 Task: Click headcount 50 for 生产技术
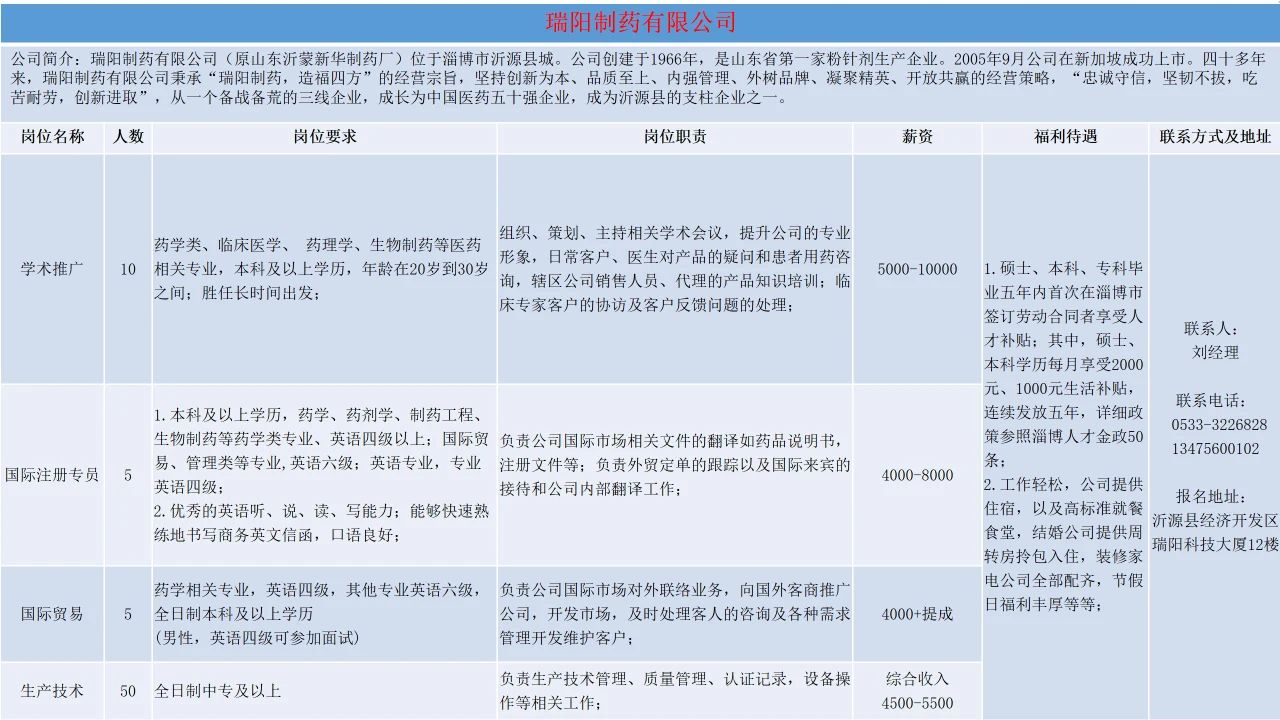pyautogui.click(x=128, y=691)
